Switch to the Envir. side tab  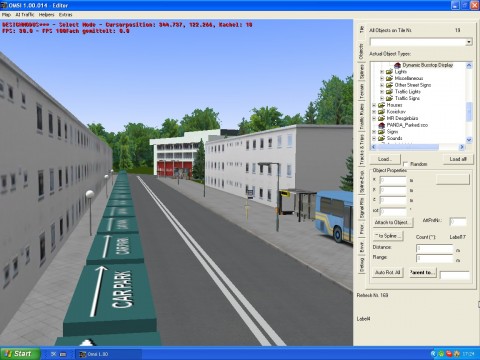[x=361, y=247]
